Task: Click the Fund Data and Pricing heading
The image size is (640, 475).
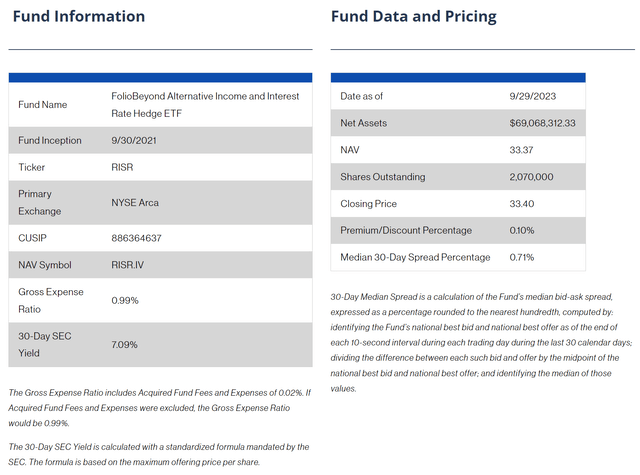Action: pyautogui.click(x=413, y=17)
